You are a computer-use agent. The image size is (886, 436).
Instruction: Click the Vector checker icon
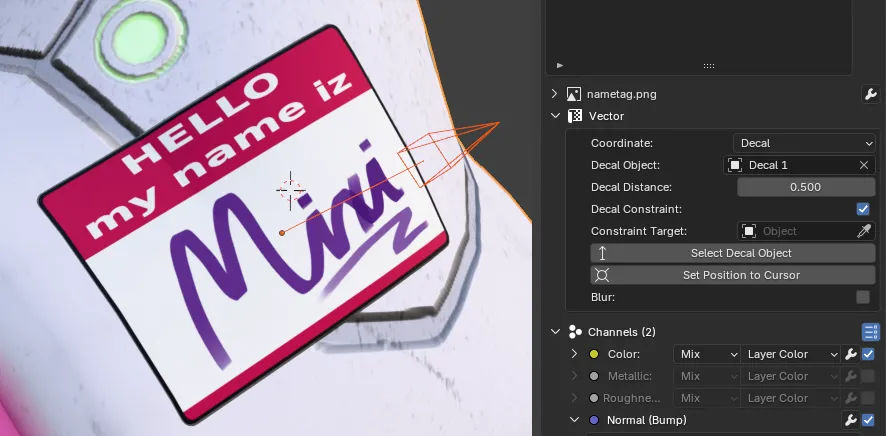pos(575,116)
